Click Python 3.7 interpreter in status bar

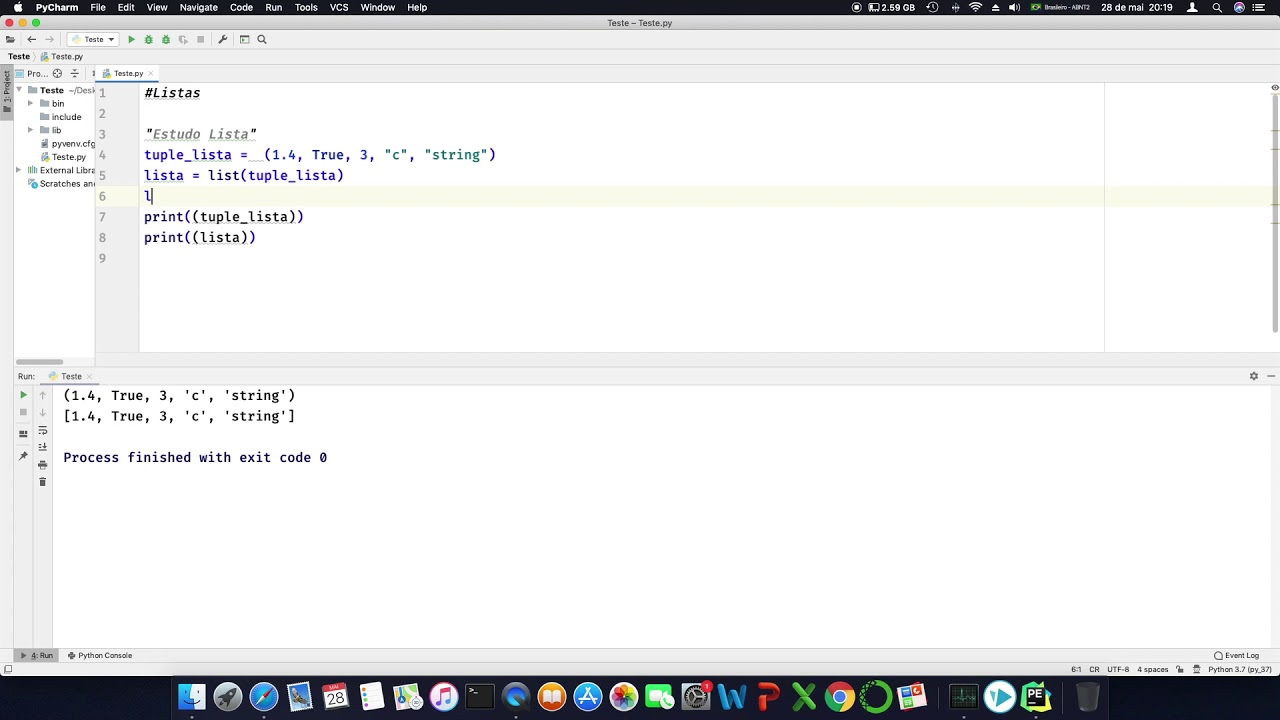click(1239, 669)
